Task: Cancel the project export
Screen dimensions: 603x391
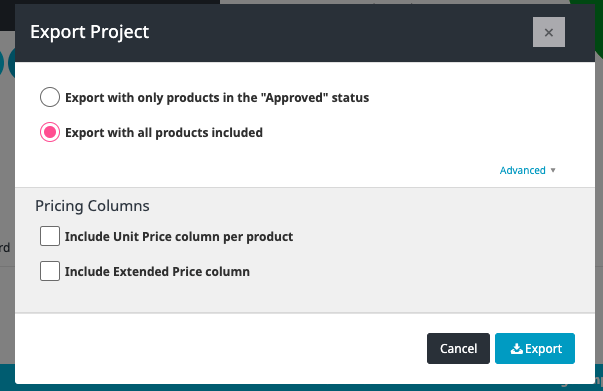Action: pos(458,348)
